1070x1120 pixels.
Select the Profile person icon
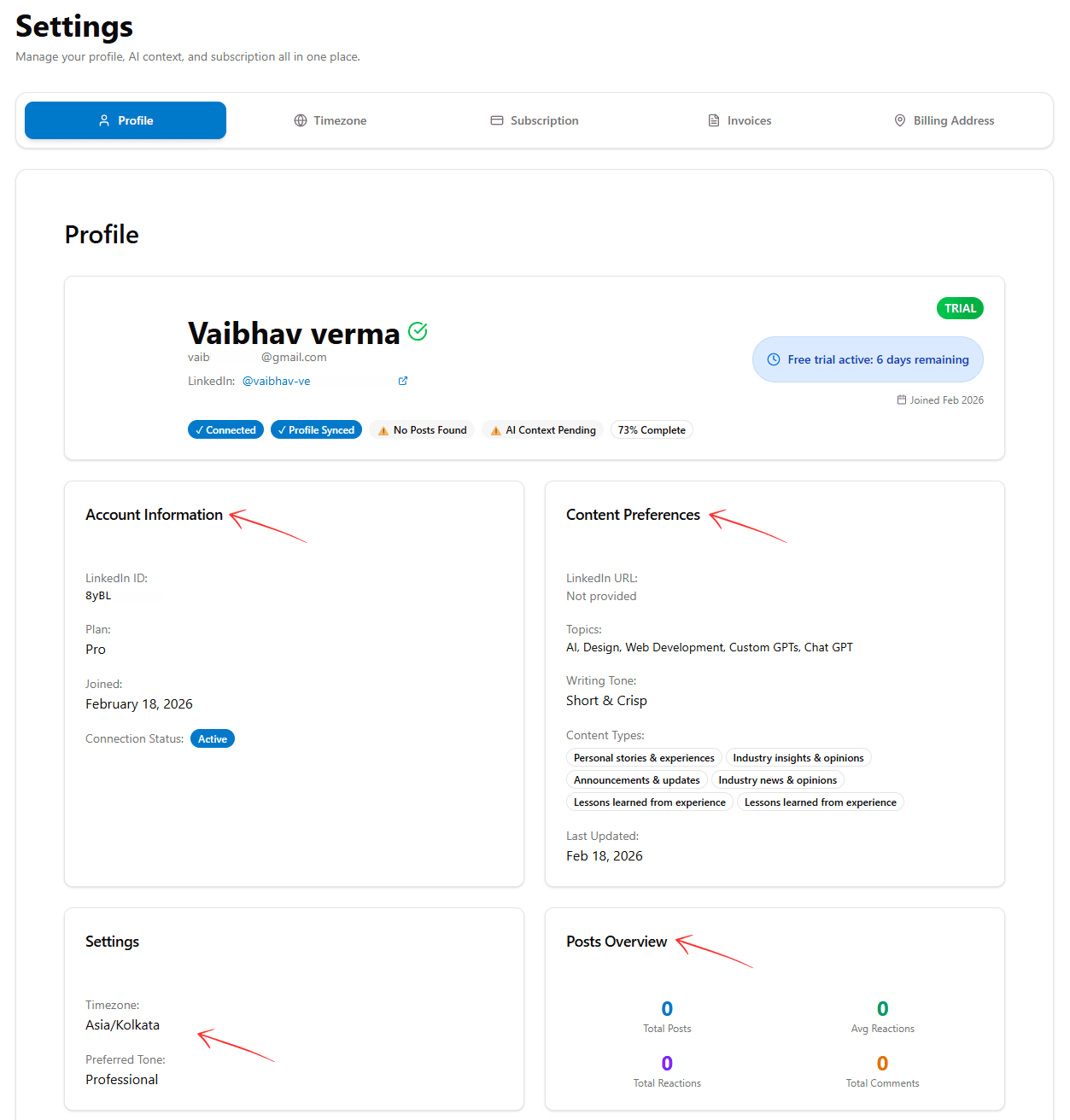(104, 120)
